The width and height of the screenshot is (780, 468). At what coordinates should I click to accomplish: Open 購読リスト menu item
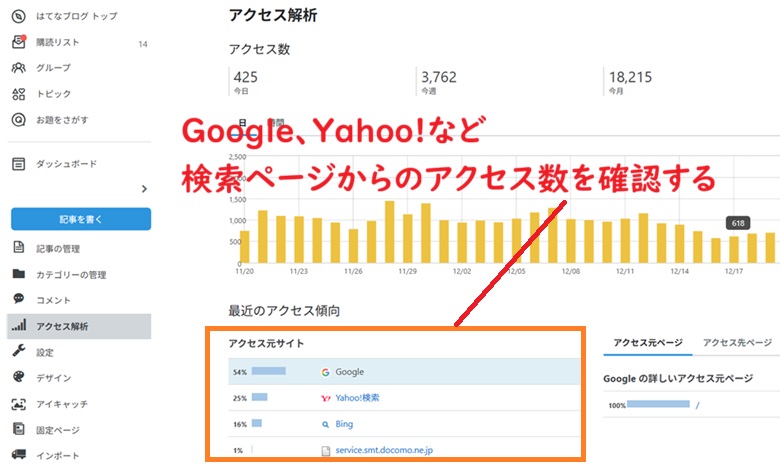click(x=58, y=42)
